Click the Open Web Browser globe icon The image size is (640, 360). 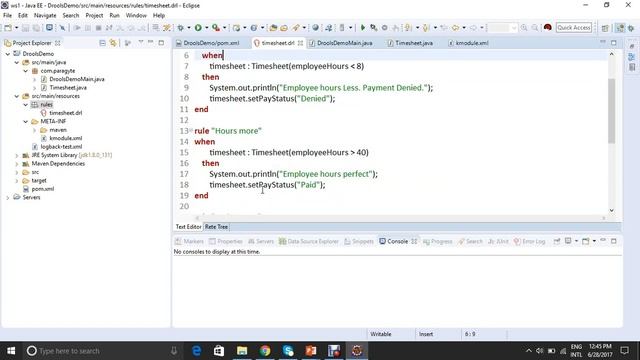tap(316, 28)
